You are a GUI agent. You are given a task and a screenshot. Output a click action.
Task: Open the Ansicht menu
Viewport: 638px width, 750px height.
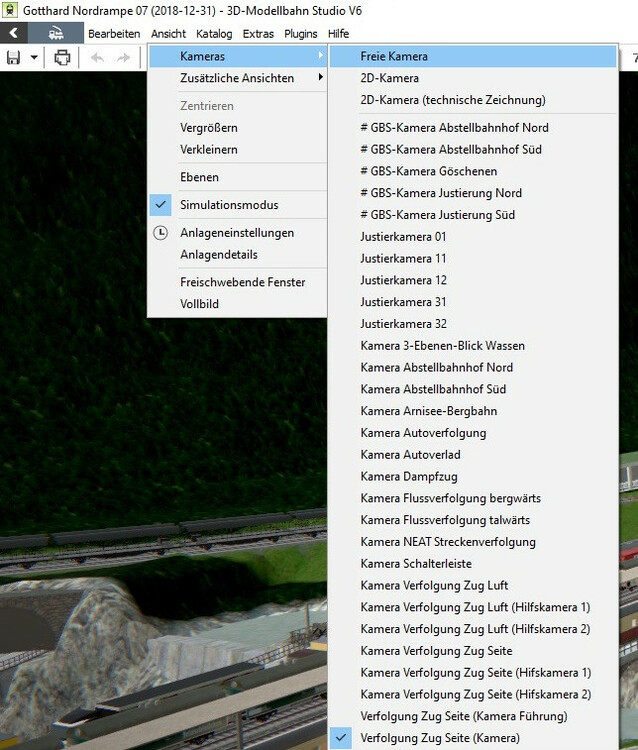(x=168, y=33)
